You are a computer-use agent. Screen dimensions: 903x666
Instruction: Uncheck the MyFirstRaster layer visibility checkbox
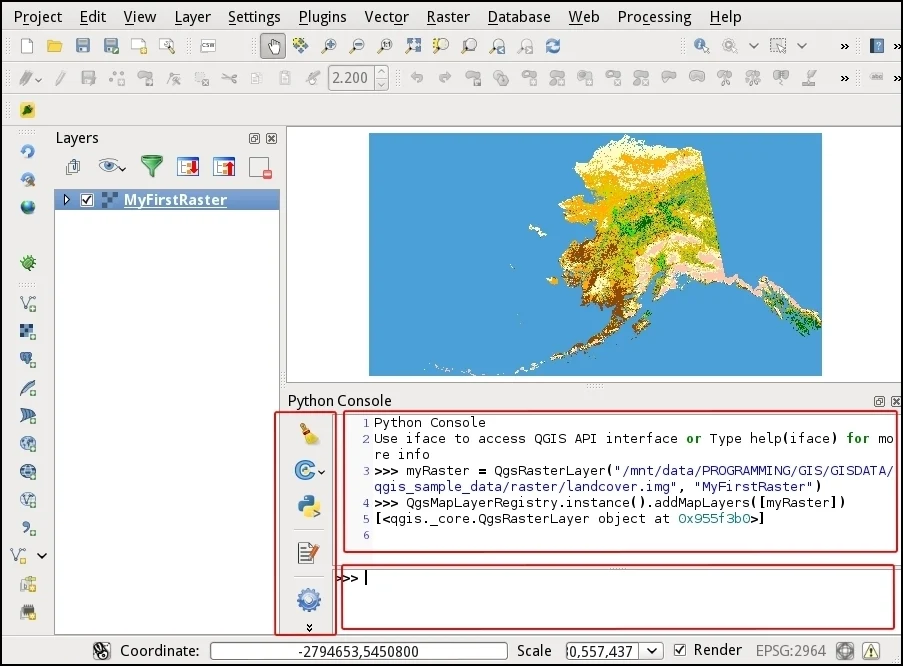pyautogui.click(x=87, y=200)
